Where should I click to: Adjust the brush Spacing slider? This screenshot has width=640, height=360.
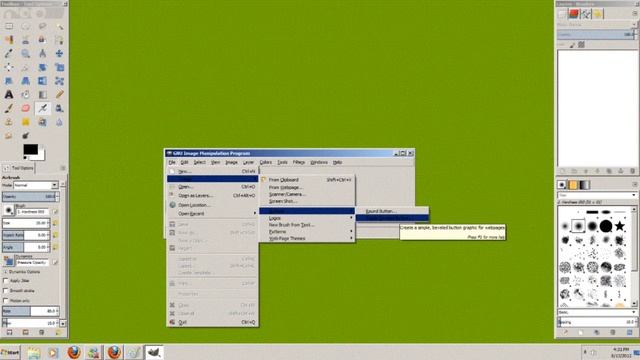point(597,322)
